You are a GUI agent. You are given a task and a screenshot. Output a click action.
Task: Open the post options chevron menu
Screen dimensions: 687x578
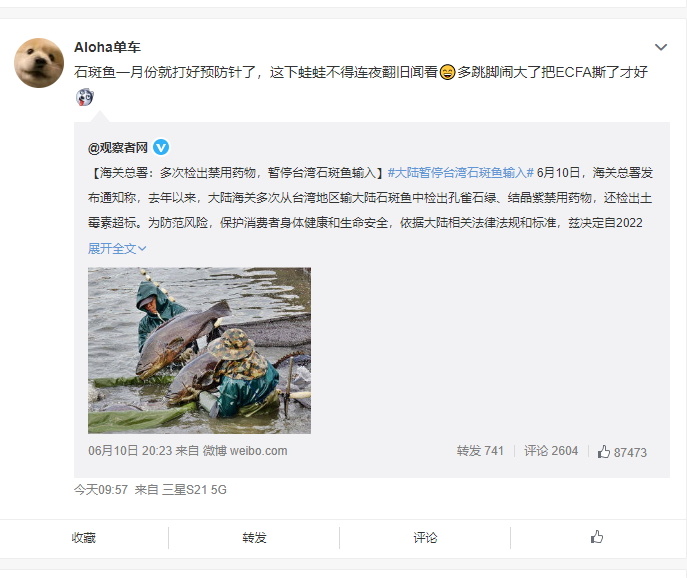(x=661, y=47)
